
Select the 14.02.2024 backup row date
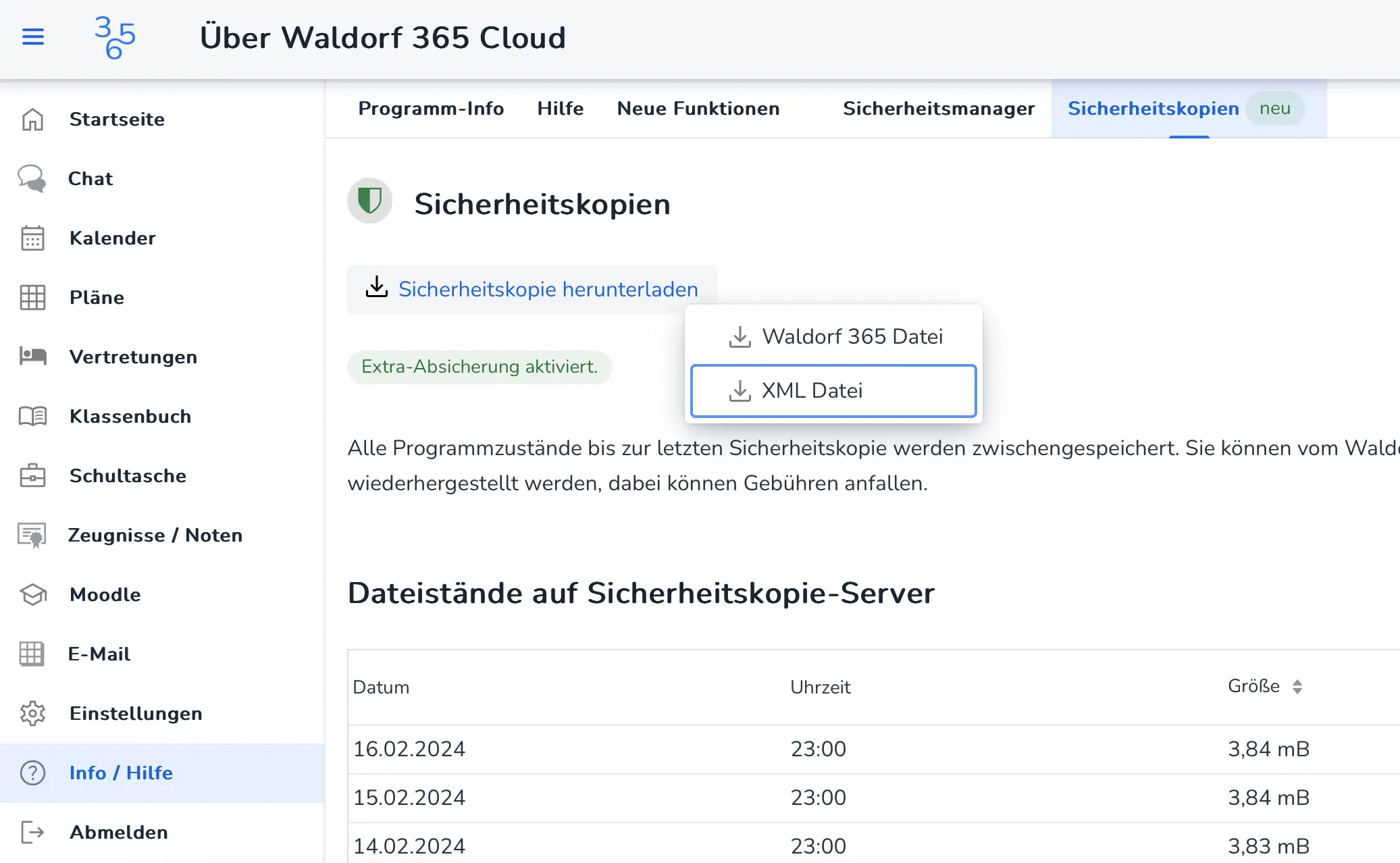(x=409, y=846)
